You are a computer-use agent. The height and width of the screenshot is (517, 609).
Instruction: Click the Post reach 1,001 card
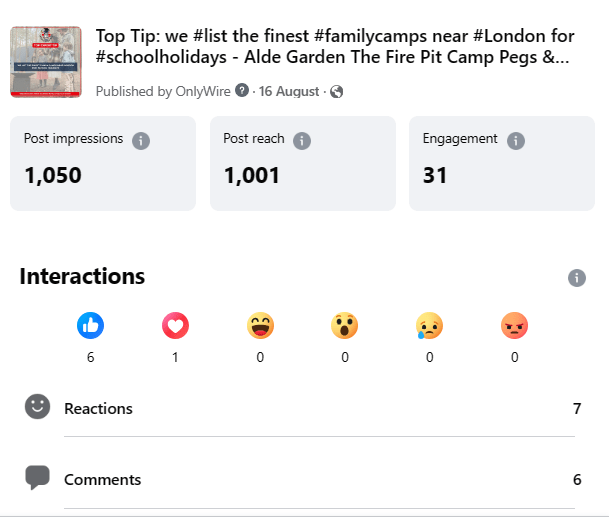tap(303, 164)
